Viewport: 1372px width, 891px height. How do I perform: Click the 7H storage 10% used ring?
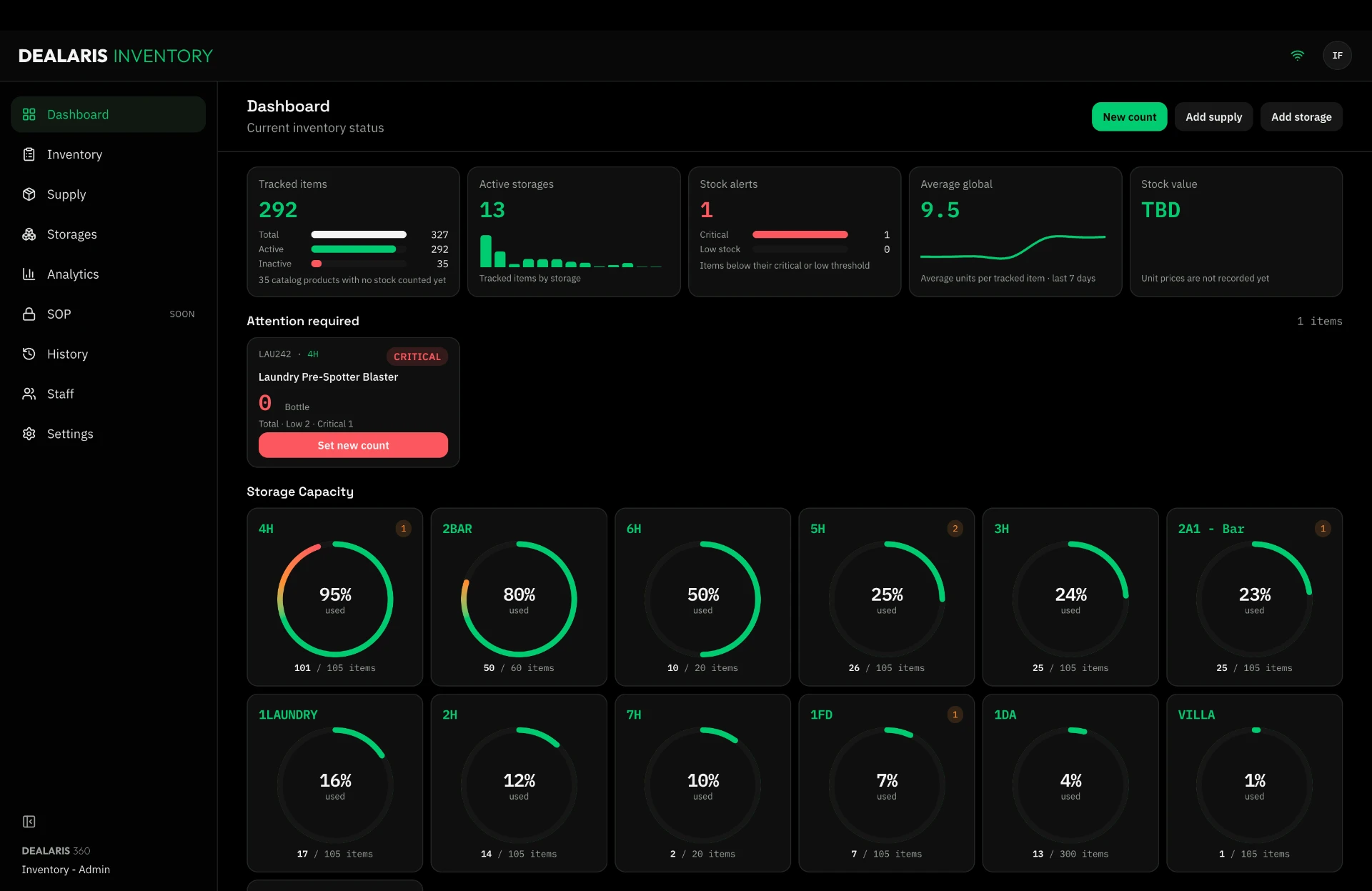click(x=702, y=785)
